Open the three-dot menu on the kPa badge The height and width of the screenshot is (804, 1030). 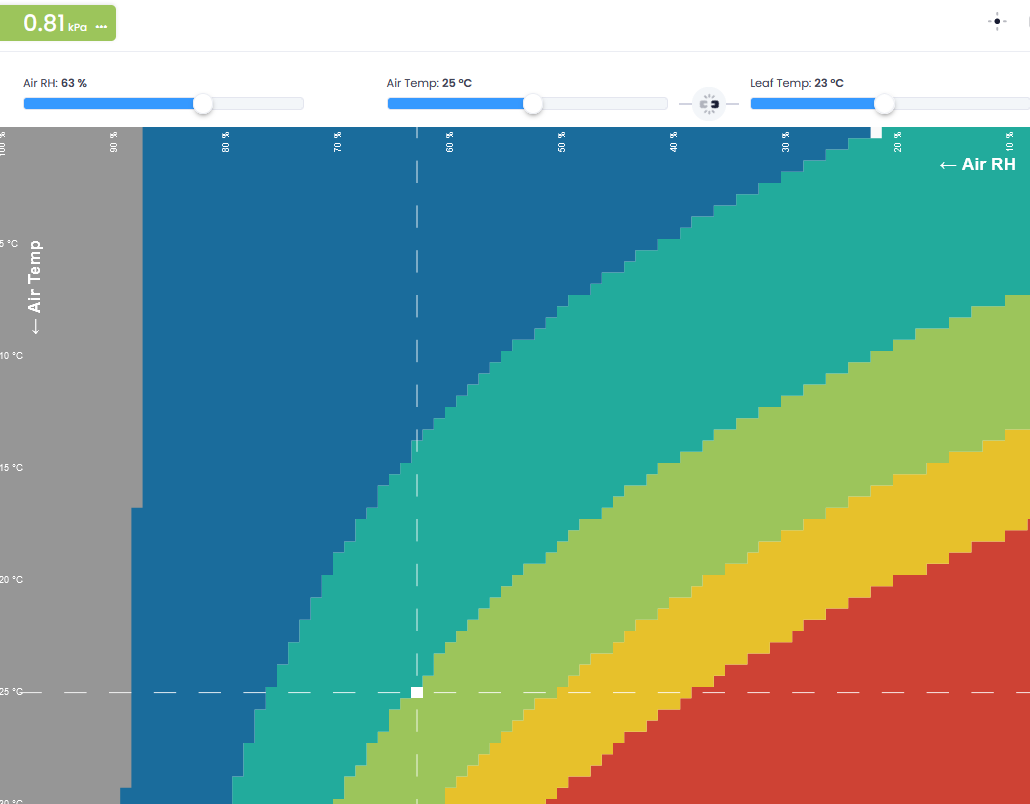(101, 27)
